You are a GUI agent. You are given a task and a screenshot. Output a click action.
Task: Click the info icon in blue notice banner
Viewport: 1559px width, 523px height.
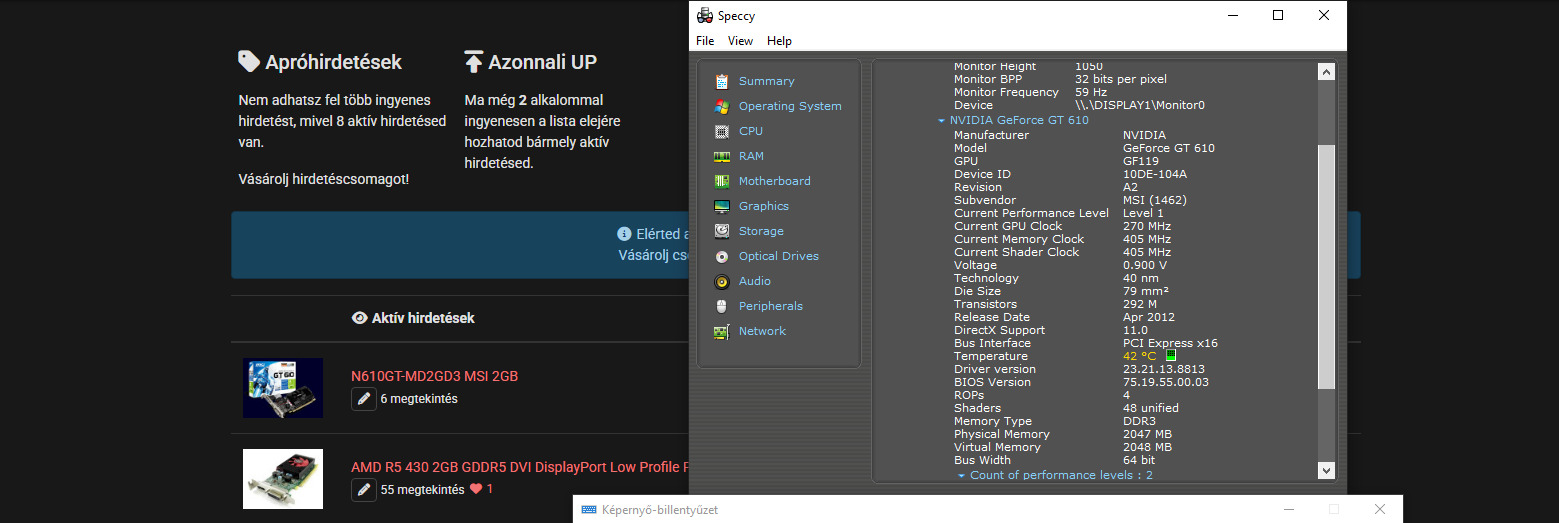pyautogui.click(x=625, y=234)
